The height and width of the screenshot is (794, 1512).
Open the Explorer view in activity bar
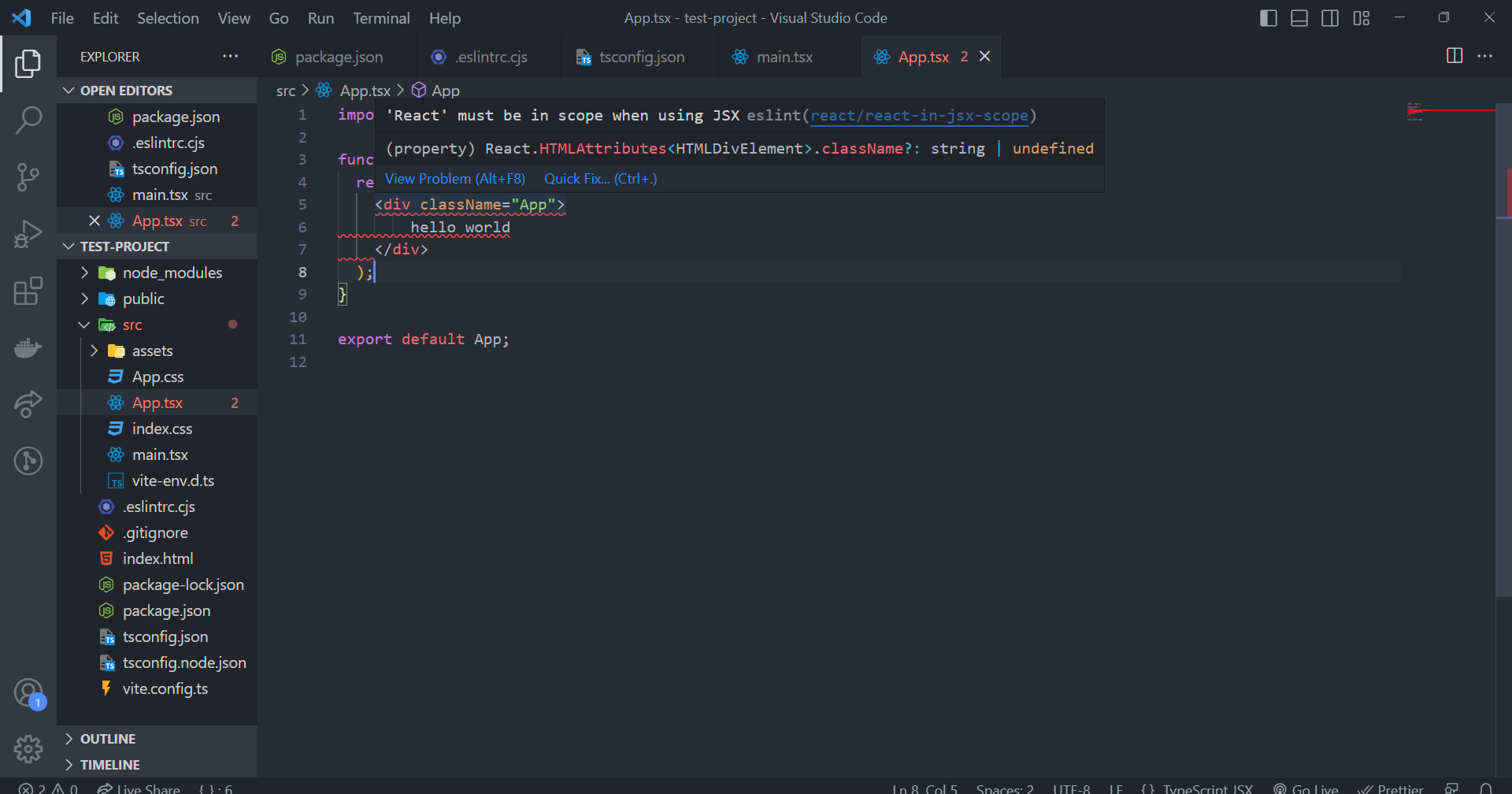pyautogui.click(x=28, y=64)
